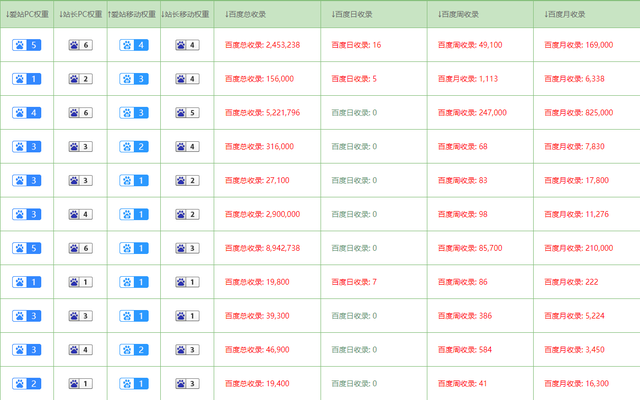Click webmaster PC weight badge 1 in 19,800 row
Image resolution: width=640 pixels, height=400 pixels.
[80, 282]
